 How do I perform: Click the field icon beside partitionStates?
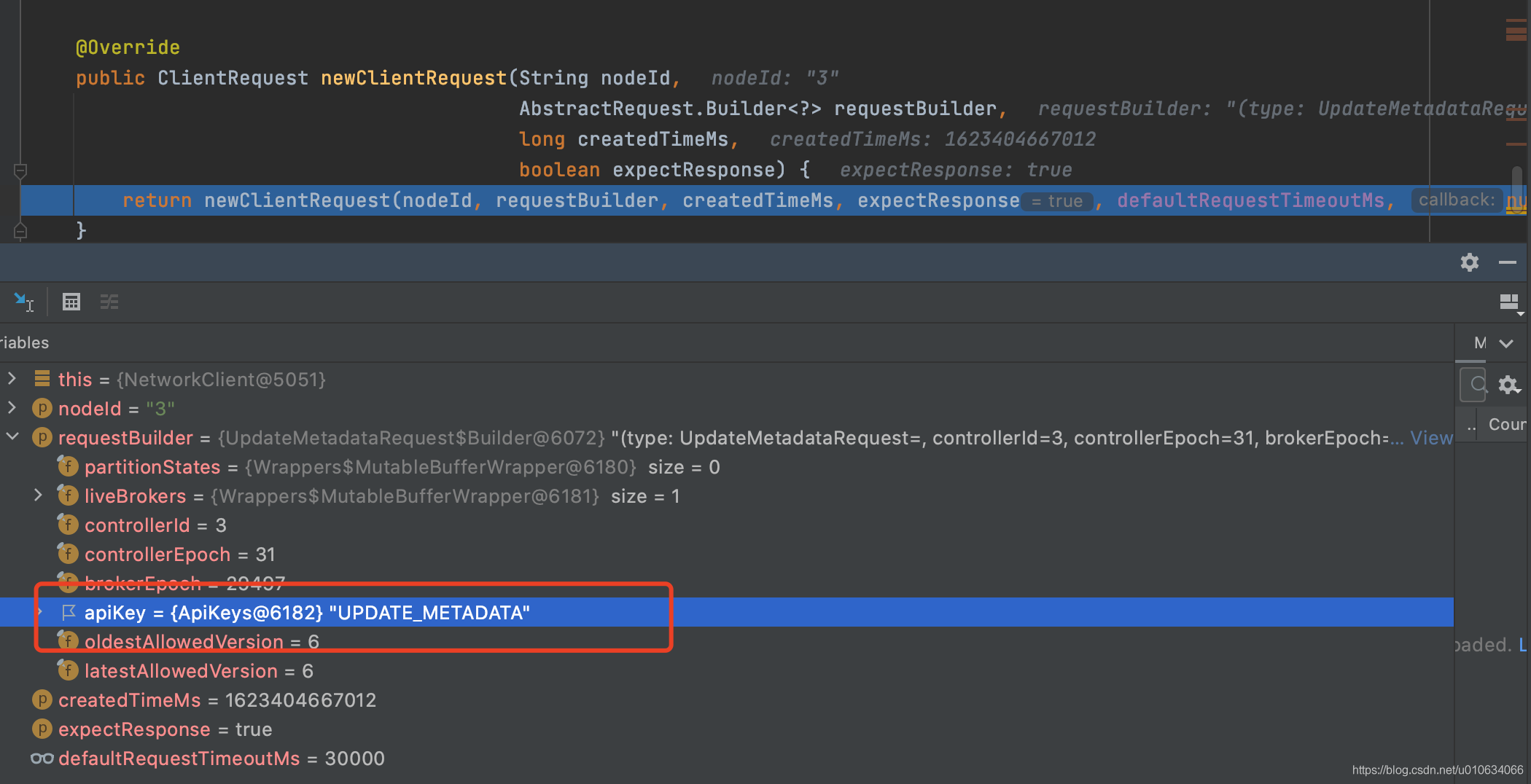tap(68, 466)
